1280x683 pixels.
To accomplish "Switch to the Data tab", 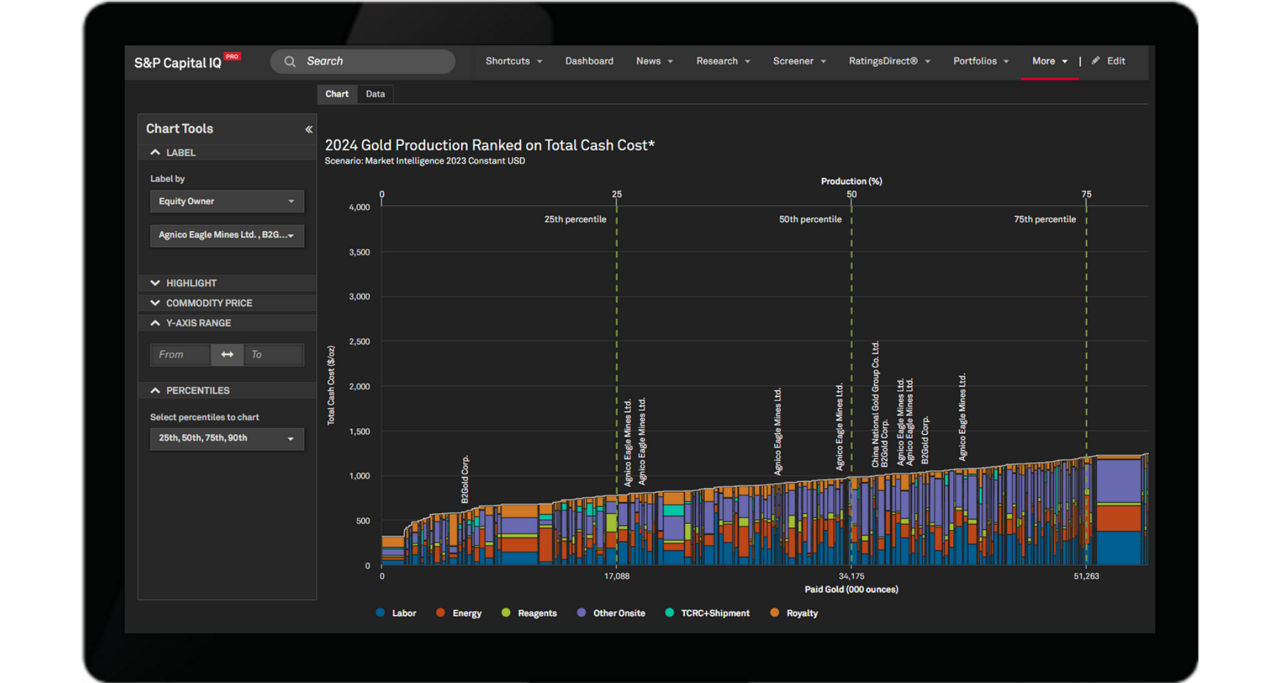I will (x=375, y=94).
